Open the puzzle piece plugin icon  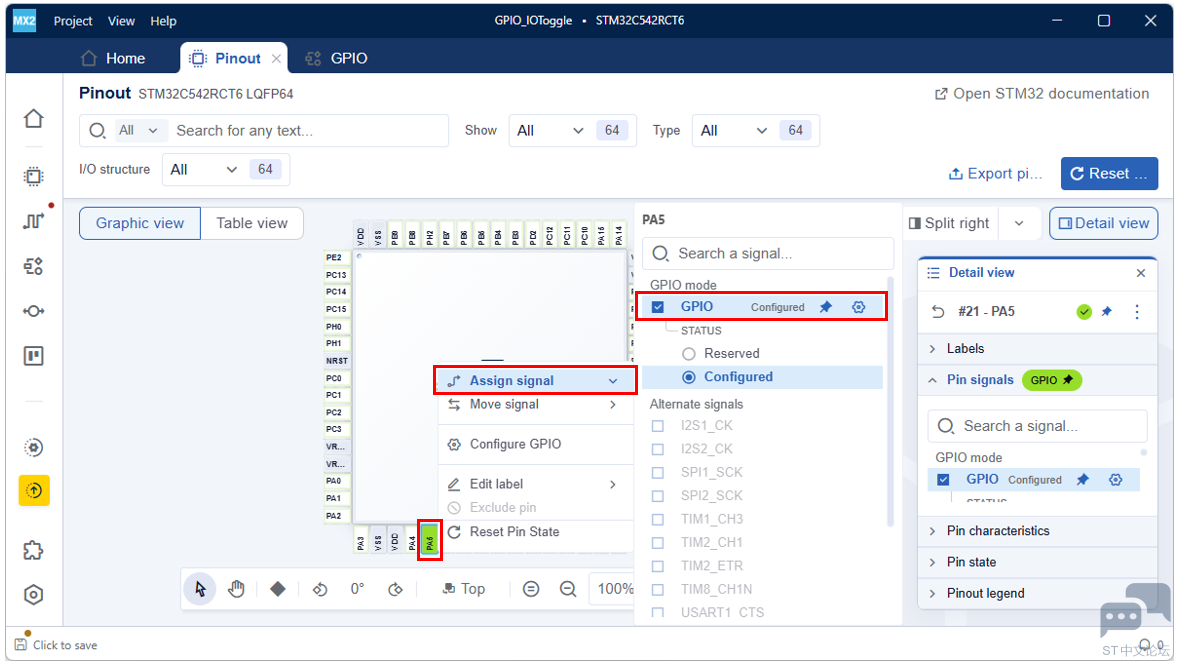[34, 550]
